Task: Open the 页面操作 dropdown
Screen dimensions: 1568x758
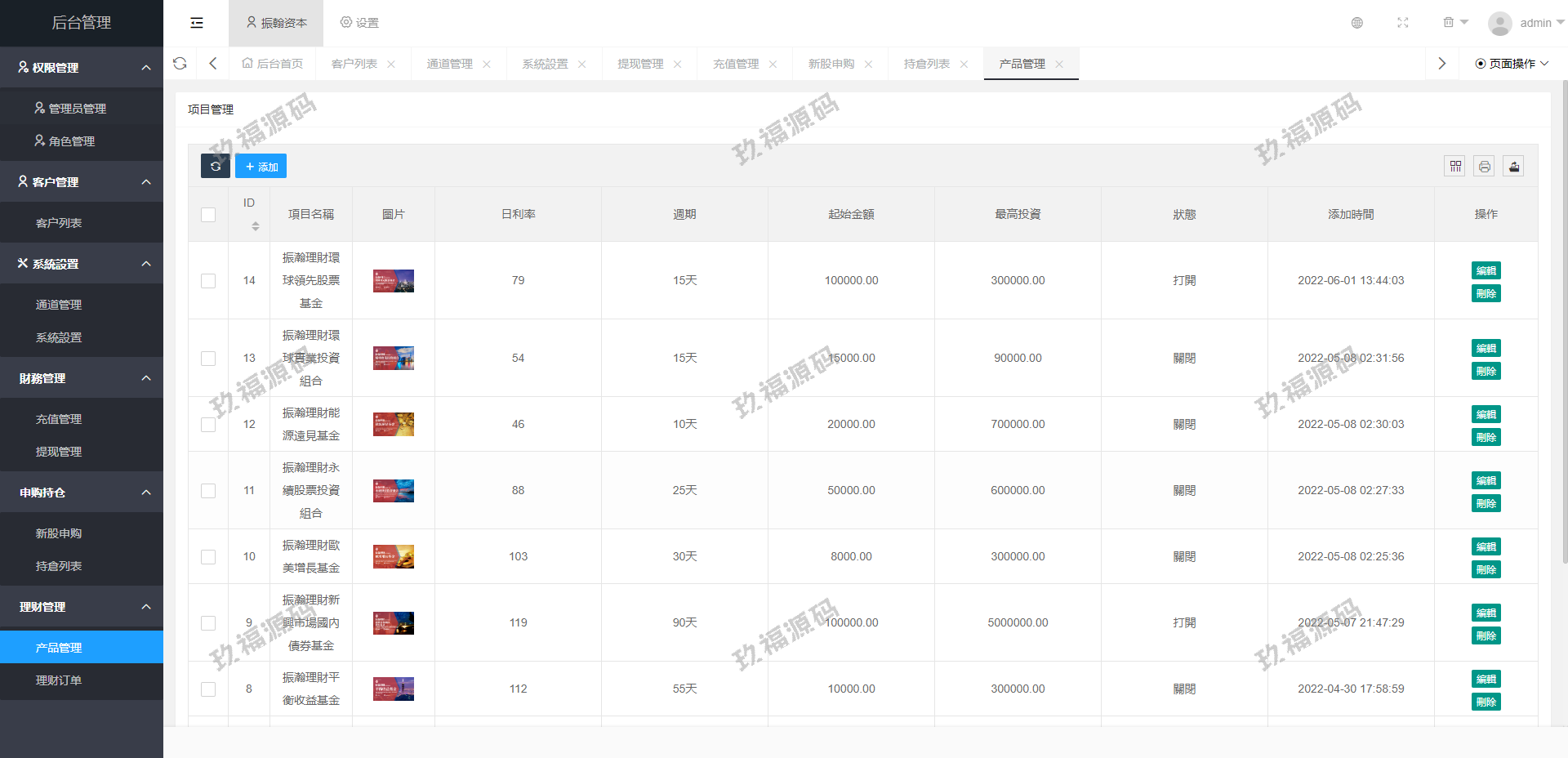Action: point(1512,64)
